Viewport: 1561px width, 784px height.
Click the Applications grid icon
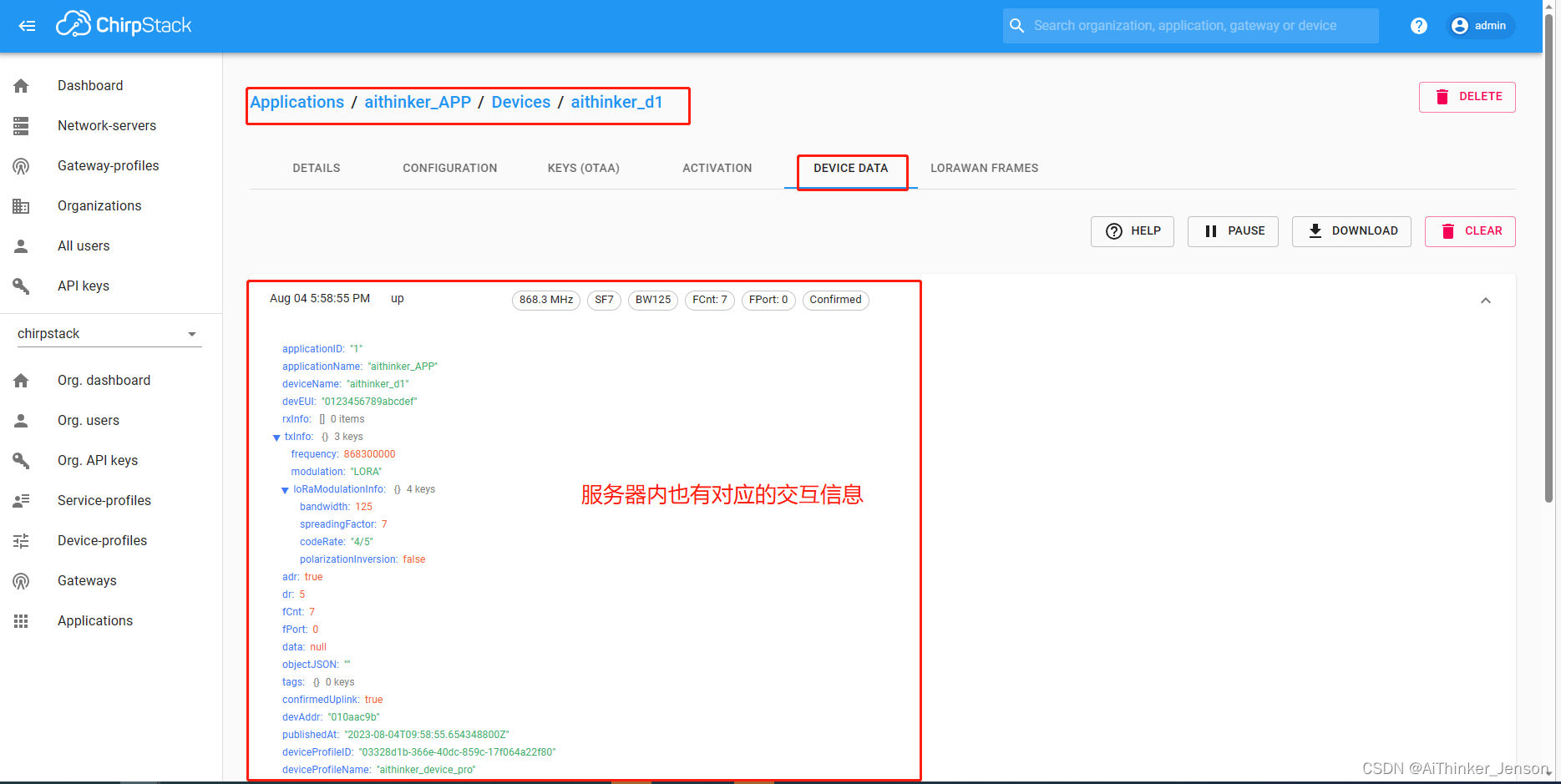click(x=21, y=620)
